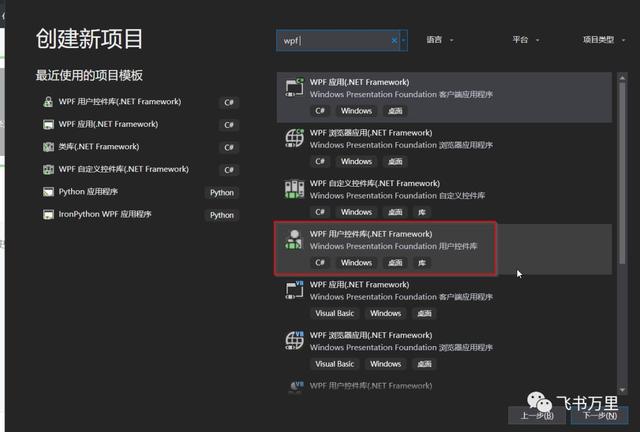Click the 下一步(N) button
Image resolution: width=640 pixels, height=432 pixels.
pos(600,416)
